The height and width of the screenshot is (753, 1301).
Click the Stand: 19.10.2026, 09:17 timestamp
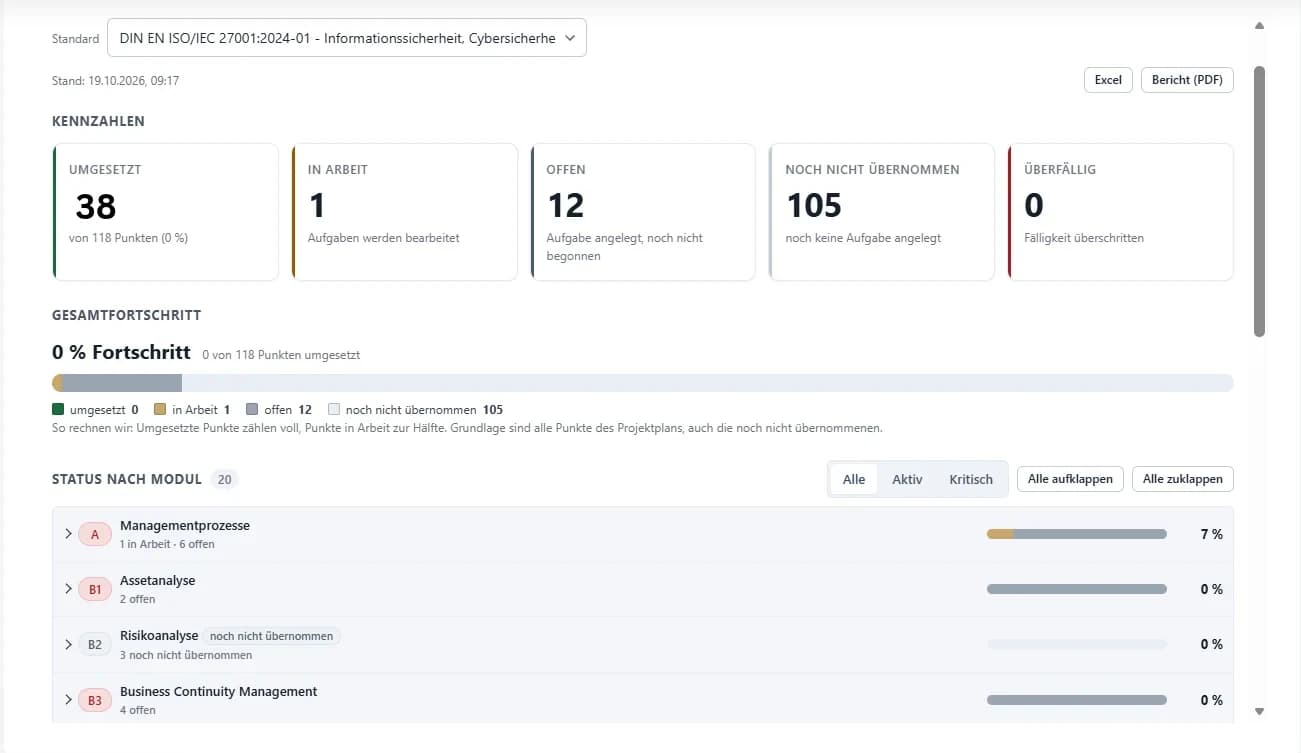point(116,80)
